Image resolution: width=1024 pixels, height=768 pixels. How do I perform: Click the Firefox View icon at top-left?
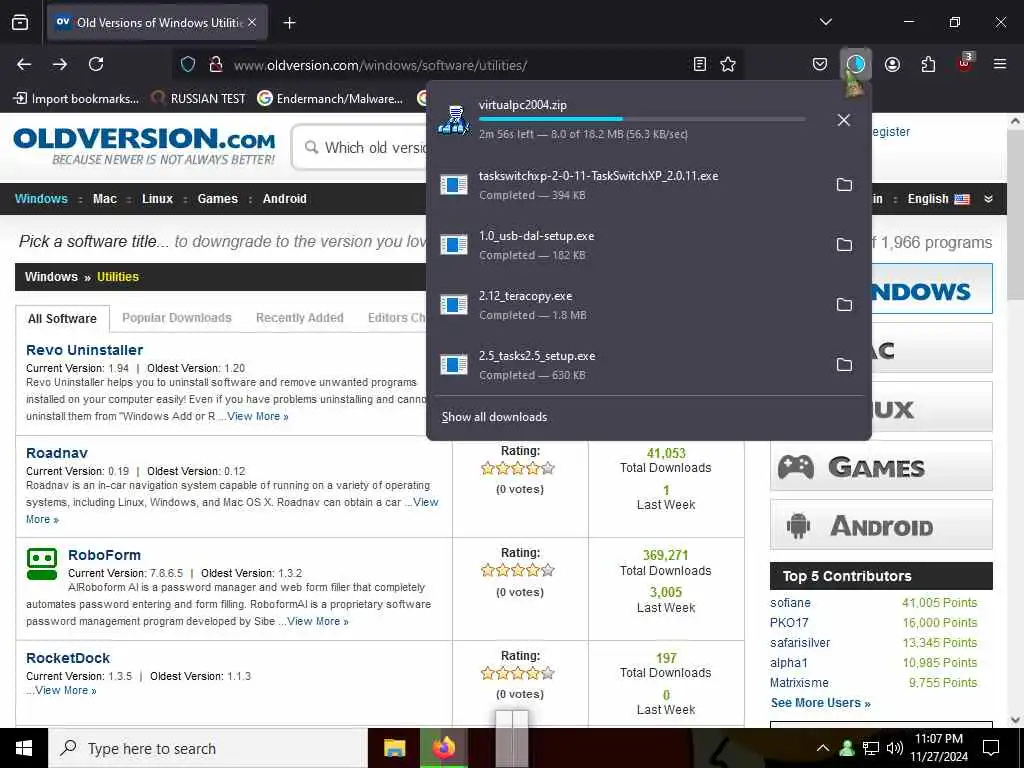pos(20,22)
